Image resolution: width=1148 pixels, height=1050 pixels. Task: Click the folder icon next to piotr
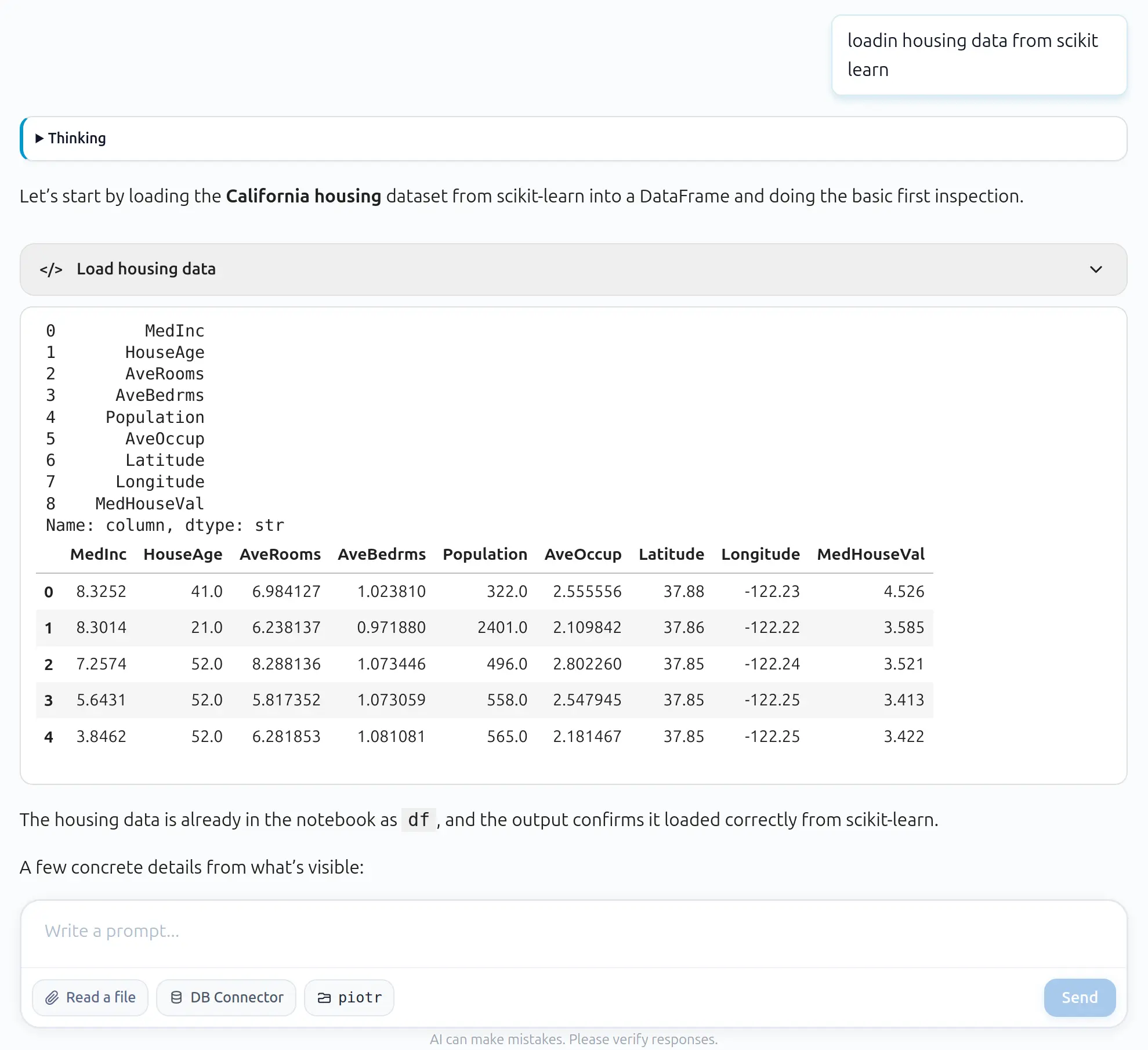[324, 997]
